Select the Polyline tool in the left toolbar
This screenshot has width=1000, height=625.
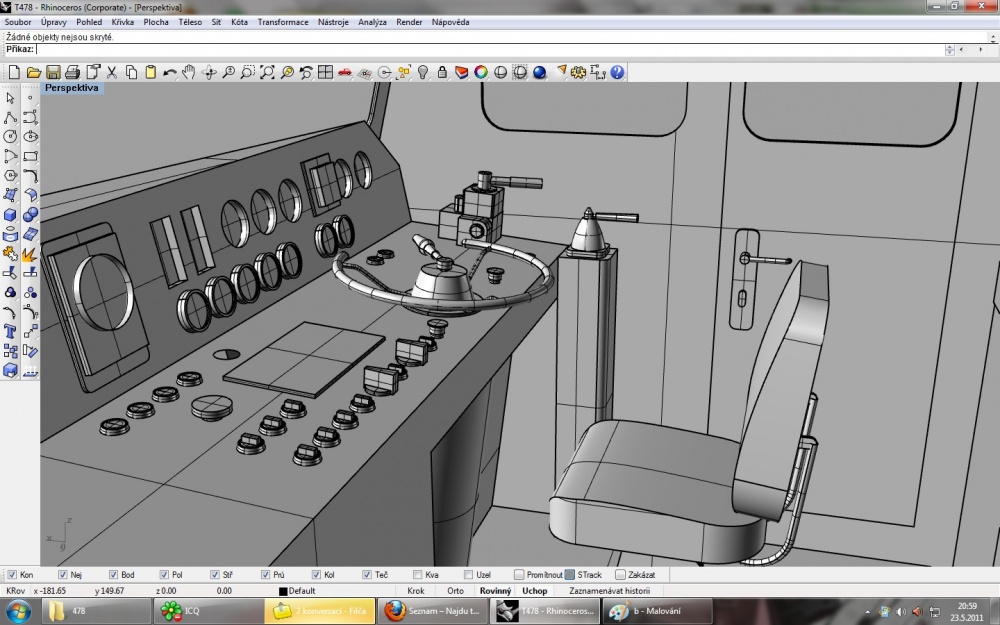10,117
